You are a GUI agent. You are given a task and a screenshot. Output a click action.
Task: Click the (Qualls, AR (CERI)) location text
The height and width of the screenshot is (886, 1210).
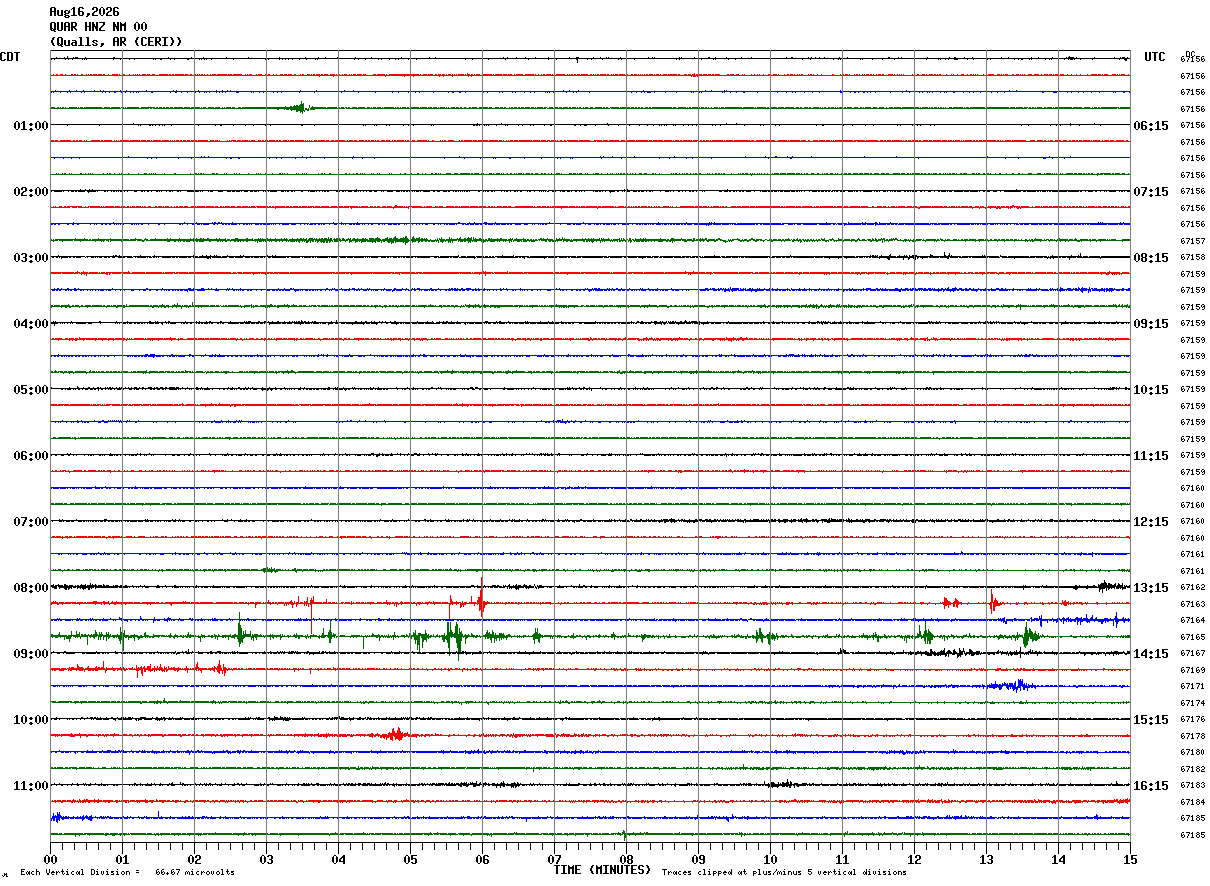[x=116, y=42]
